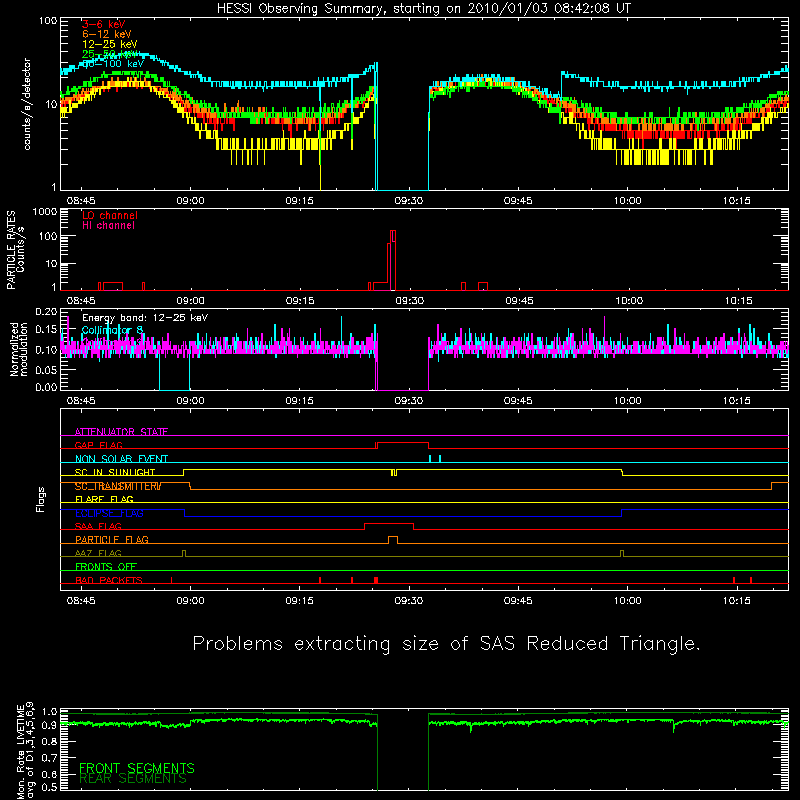Viewport: 800px width, 800px height.
Task: Click the 'PARTICLE RATES Counts/s' axis label
Action: click(x=15, y=250)
